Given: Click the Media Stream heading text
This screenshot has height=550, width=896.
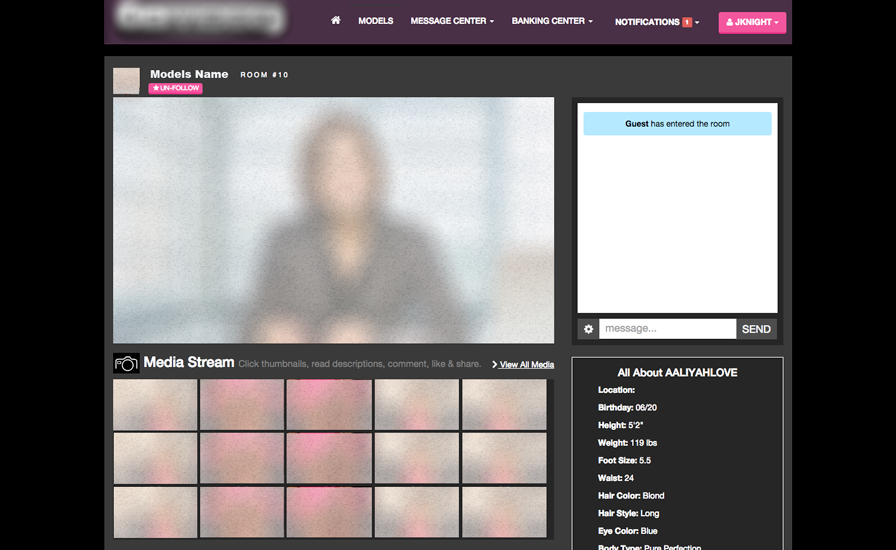Looking at the screenshot, I should tap(189, 362).
